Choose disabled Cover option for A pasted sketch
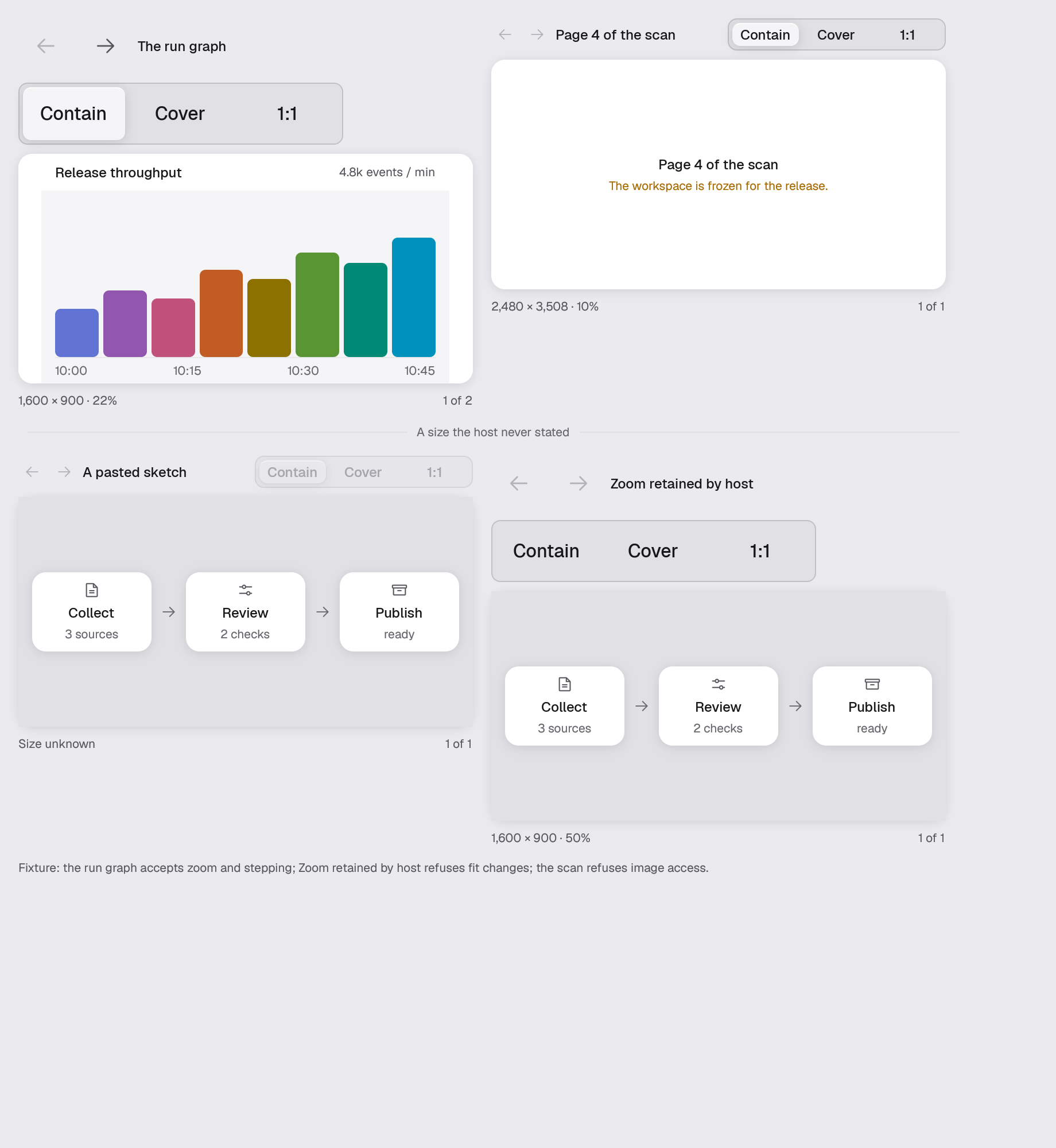 [363, 472]
